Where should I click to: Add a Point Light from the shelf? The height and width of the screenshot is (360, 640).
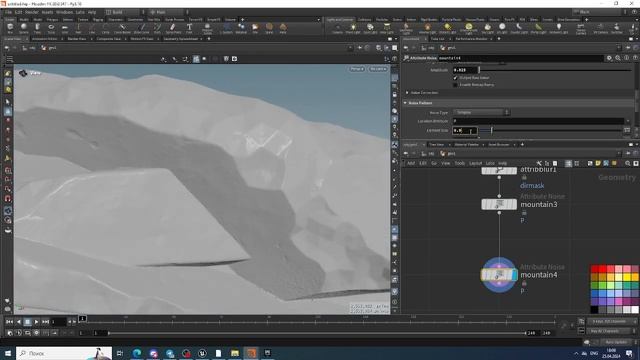[353, 28]
